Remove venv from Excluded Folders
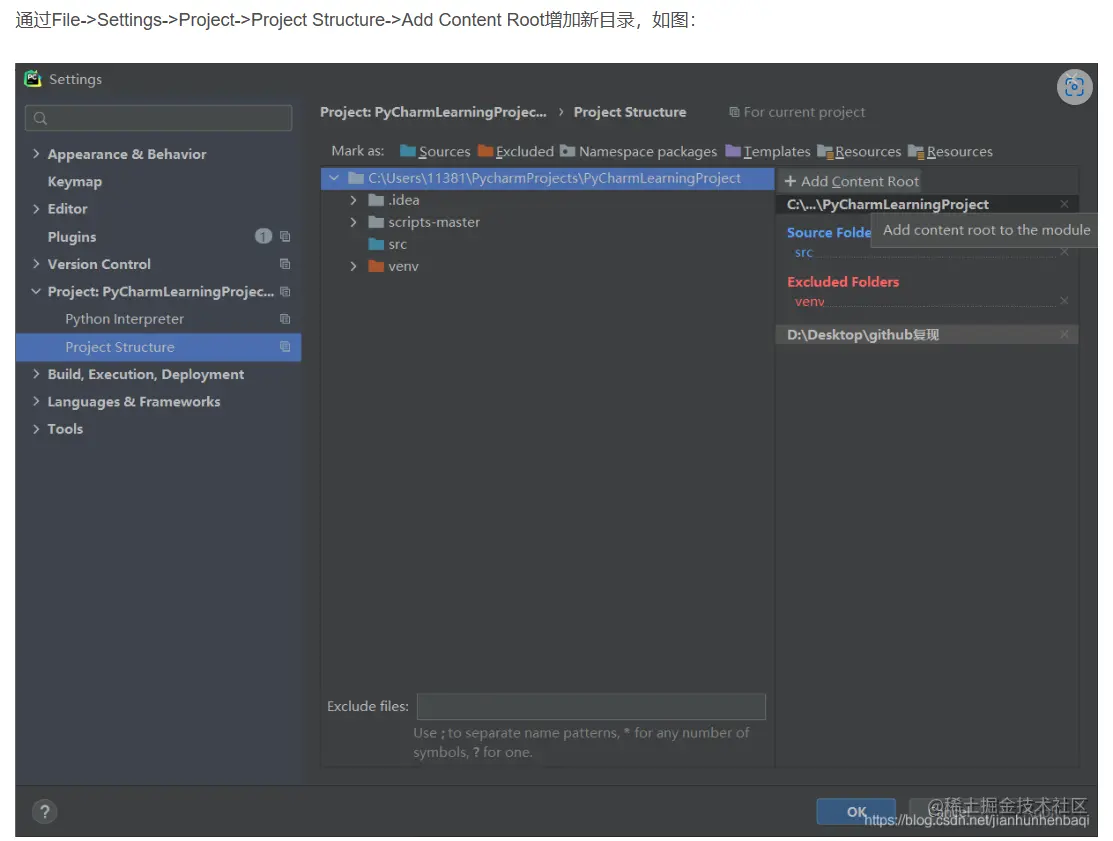The image size is (1113, 841). point(1064,301)
